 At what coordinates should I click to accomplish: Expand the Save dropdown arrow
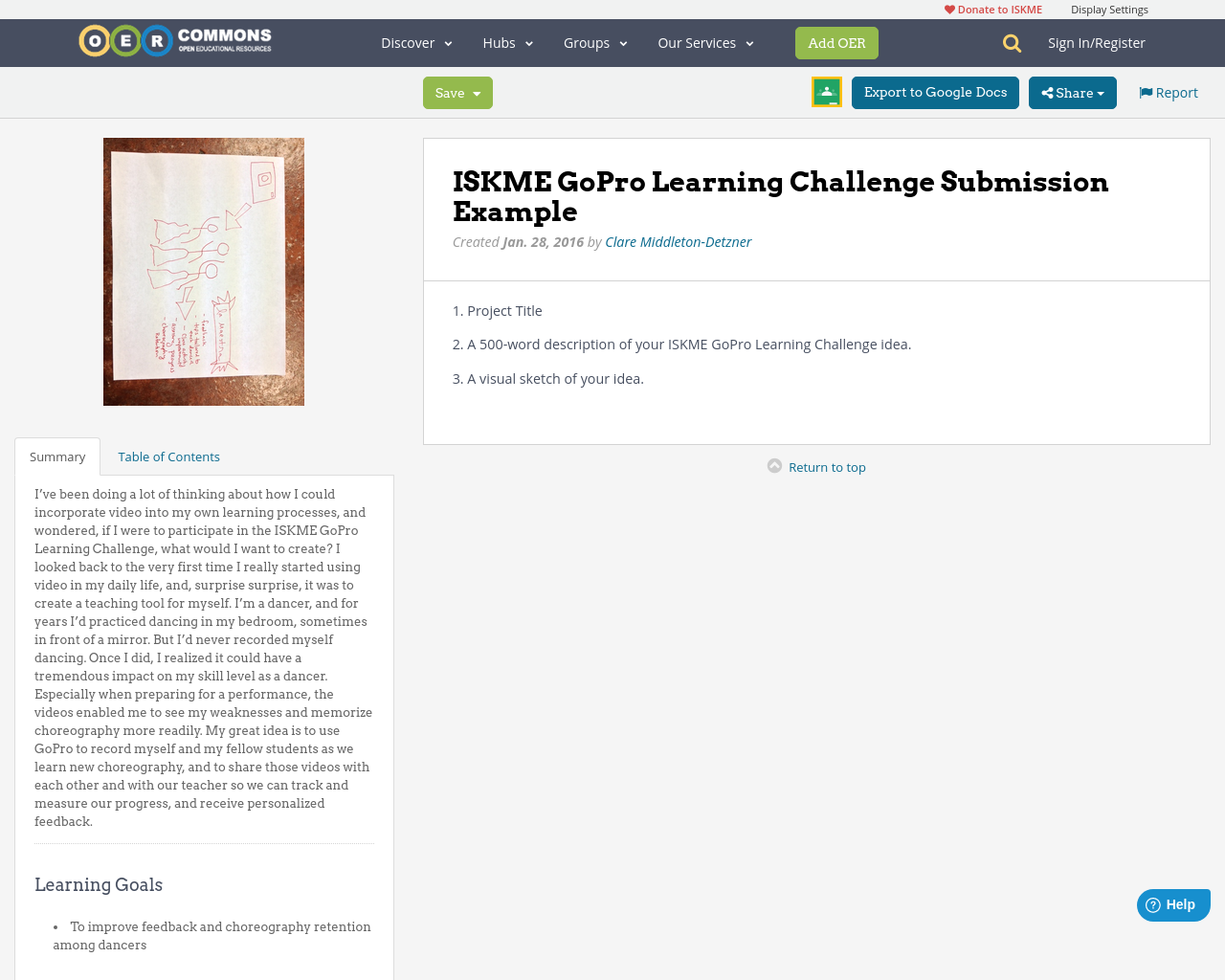coord(478,92)
